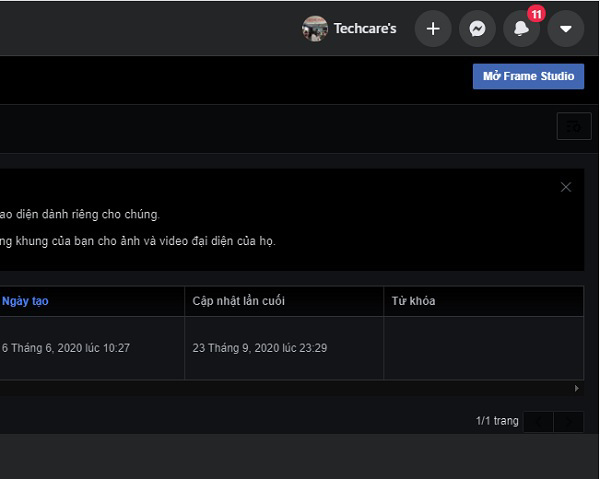The height and width of the screenshot is (479, 600).
Task: Dismiss the info banner with the X
Action: [x=566, y=187]
